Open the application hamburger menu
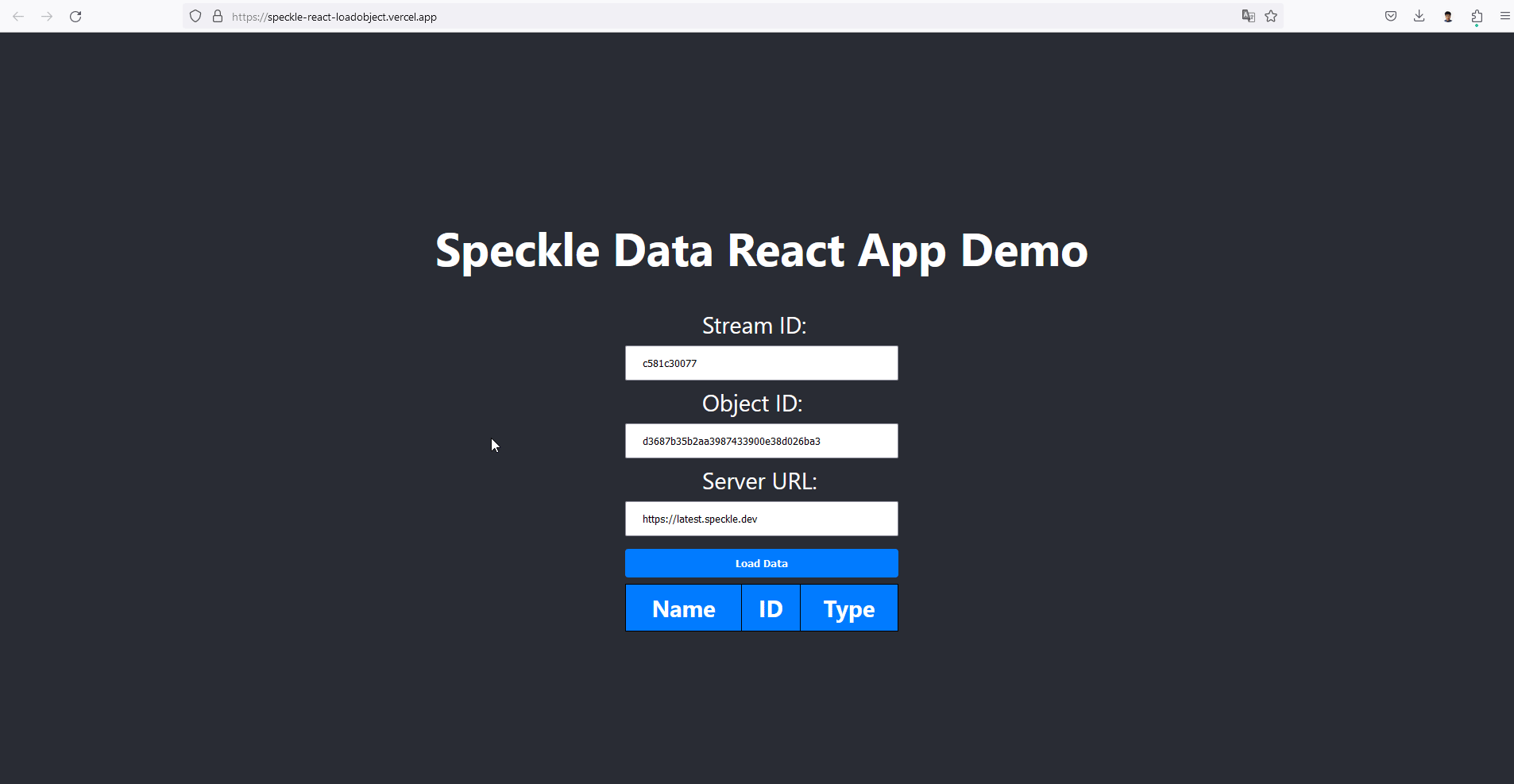The image size is (1514, 784). 1504,16
